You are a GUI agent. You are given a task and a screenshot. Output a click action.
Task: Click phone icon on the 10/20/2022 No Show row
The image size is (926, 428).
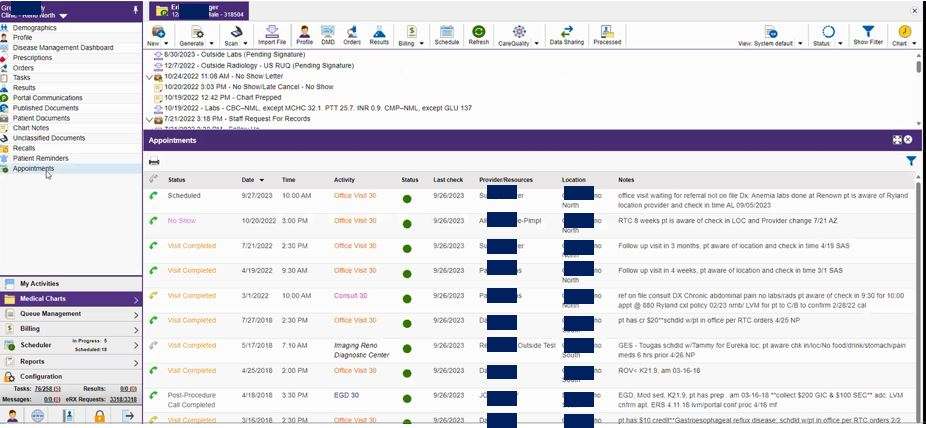154,220
